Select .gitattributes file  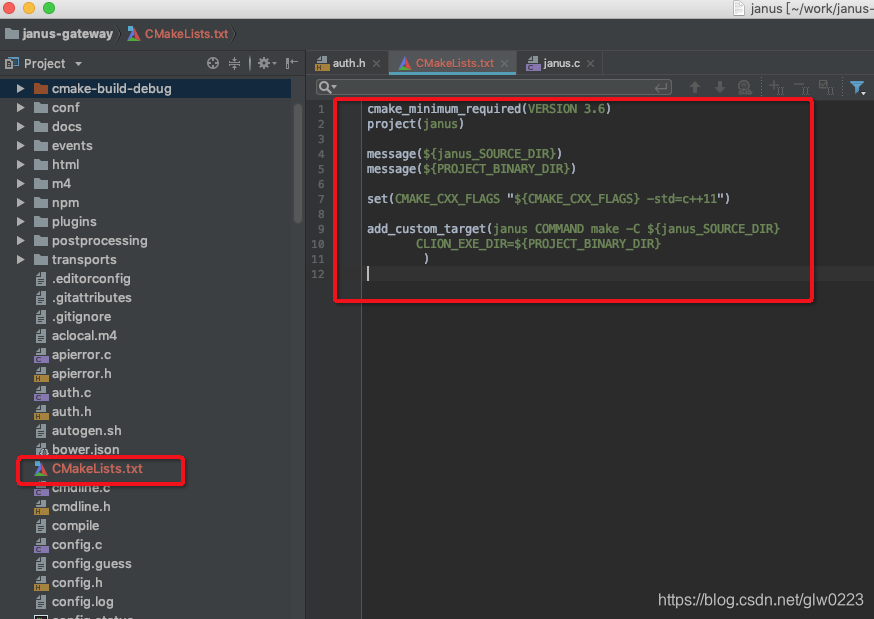[x=91, y=298]
